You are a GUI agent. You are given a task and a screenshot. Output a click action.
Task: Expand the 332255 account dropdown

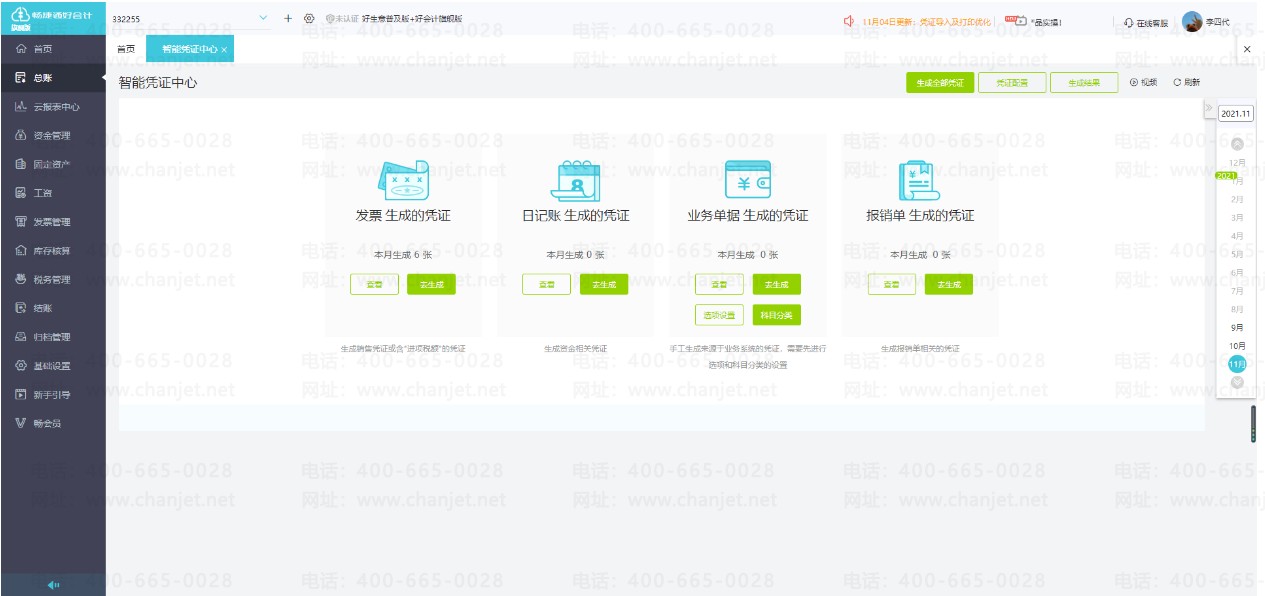coord(264,18)
